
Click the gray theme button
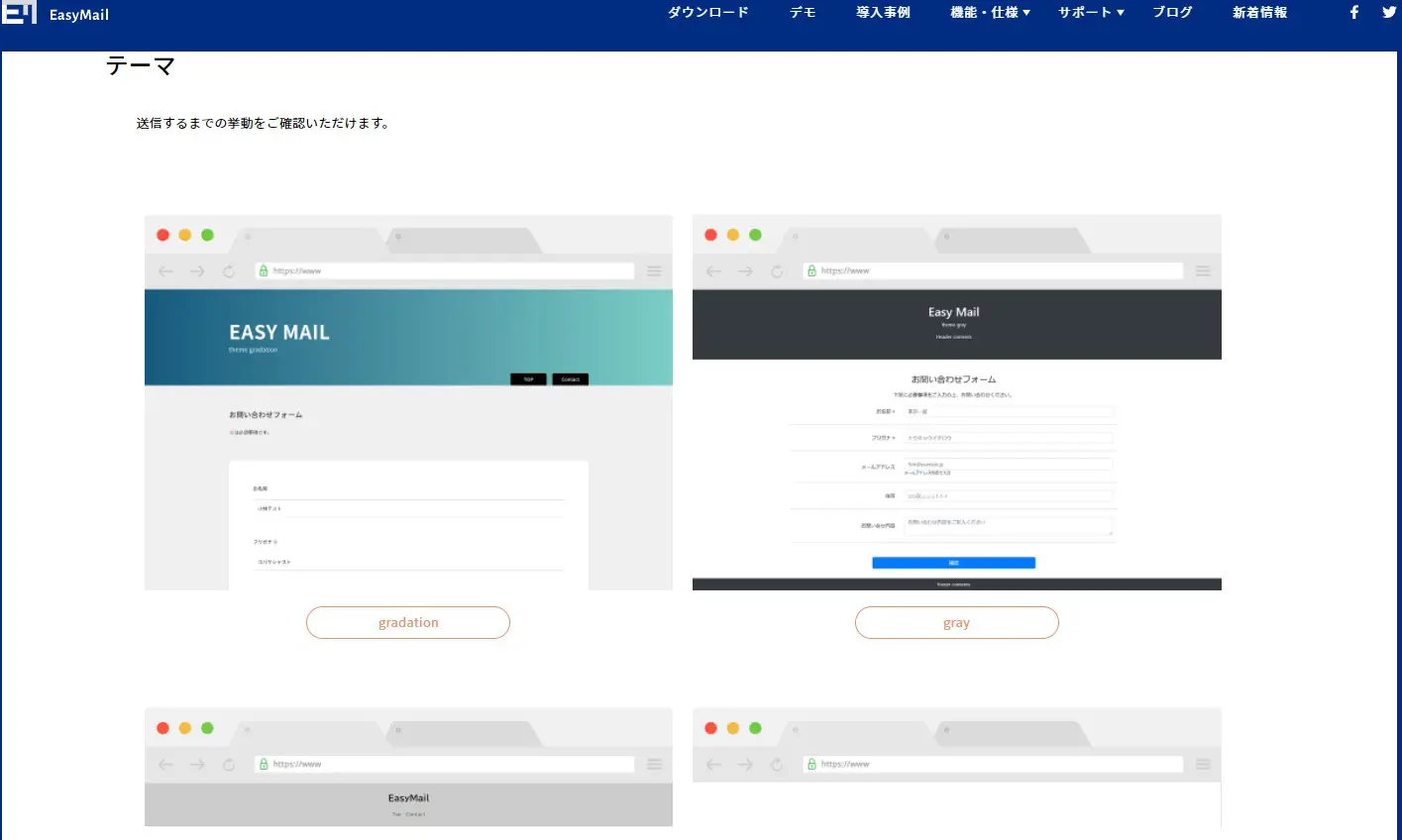click(956, 622)
